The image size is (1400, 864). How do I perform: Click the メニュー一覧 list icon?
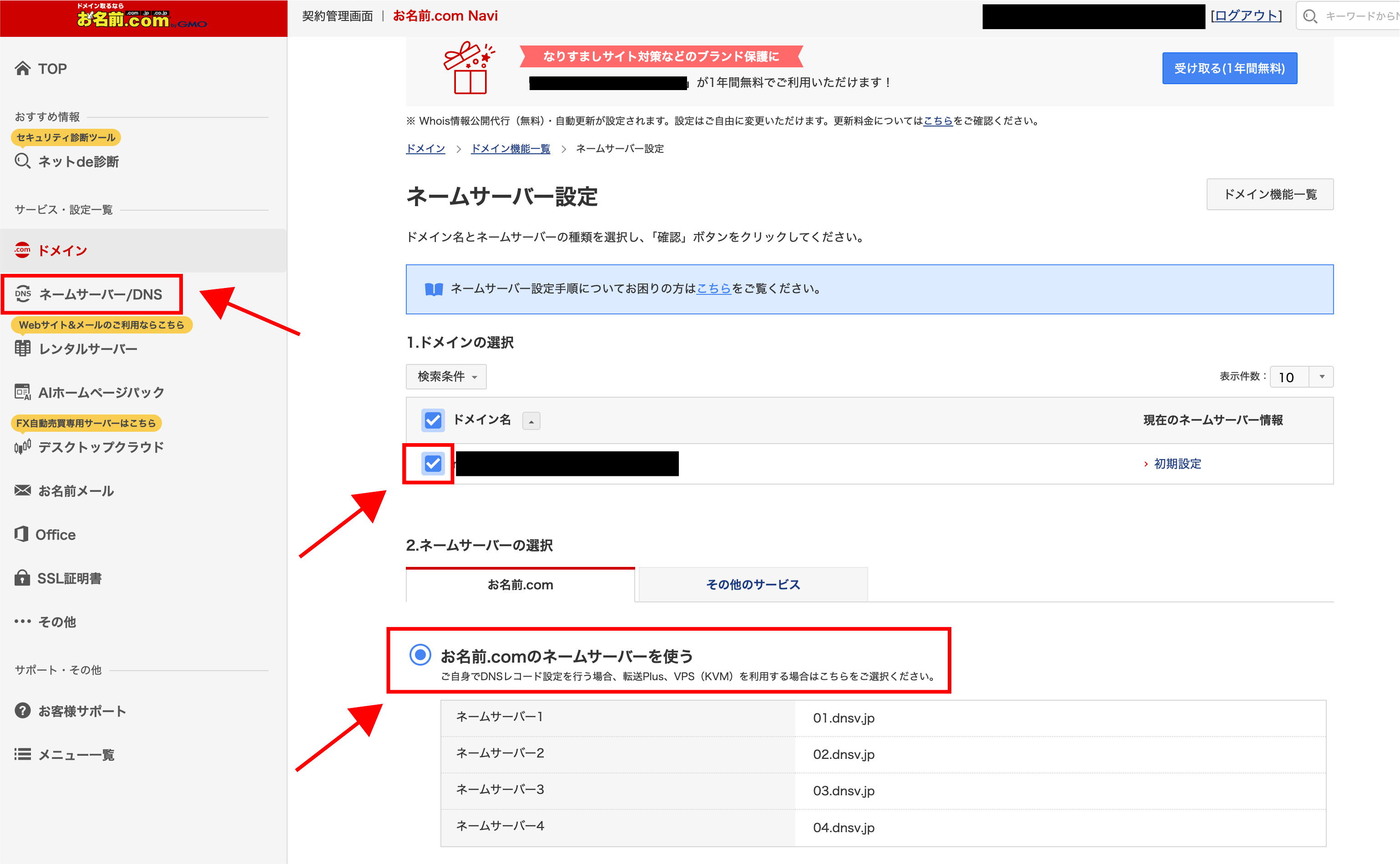click(22, 754)
